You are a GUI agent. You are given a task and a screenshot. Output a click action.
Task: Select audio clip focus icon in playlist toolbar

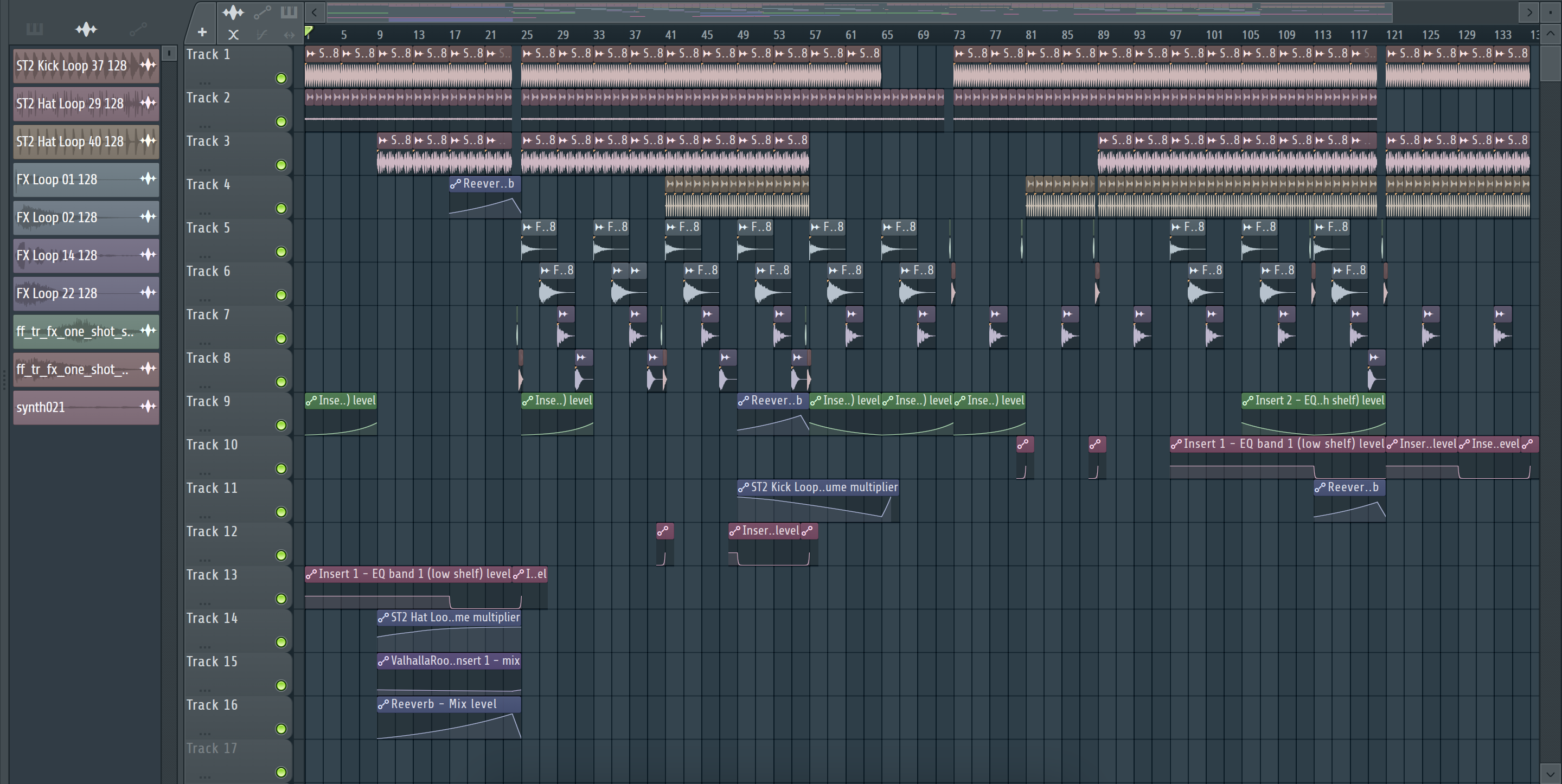click(x=232, y=11)
